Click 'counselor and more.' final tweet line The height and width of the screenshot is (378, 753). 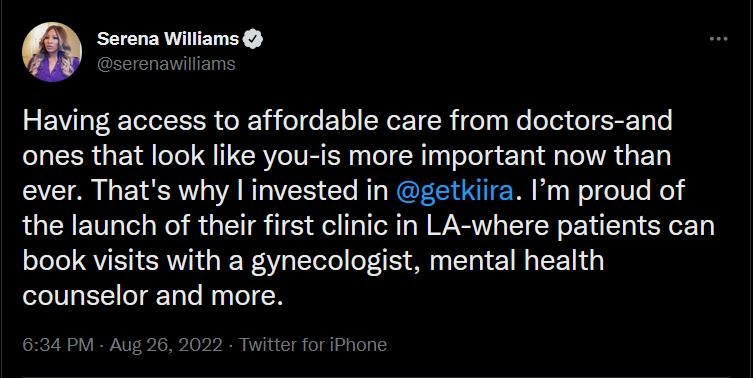click(152, 295)
